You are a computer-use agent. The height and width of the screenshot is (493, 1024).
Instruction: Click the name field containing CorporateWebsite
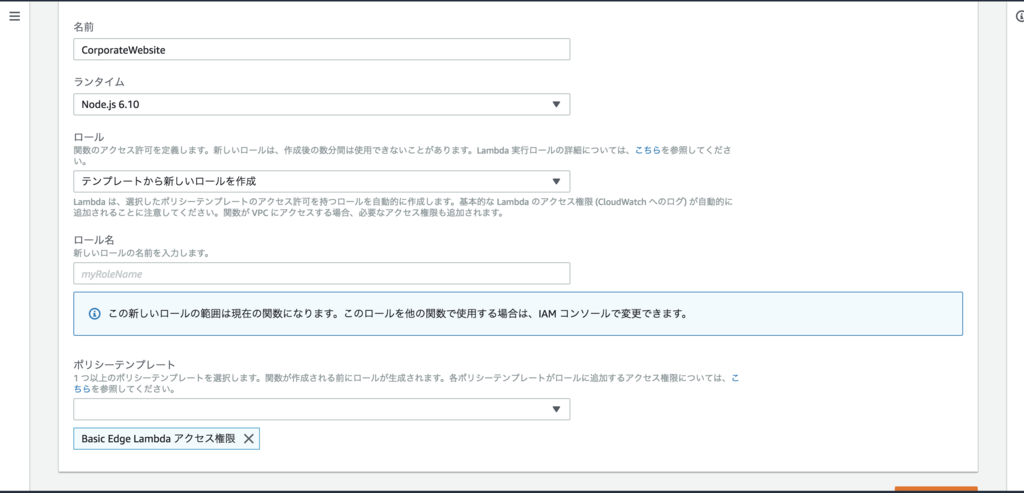321,49
